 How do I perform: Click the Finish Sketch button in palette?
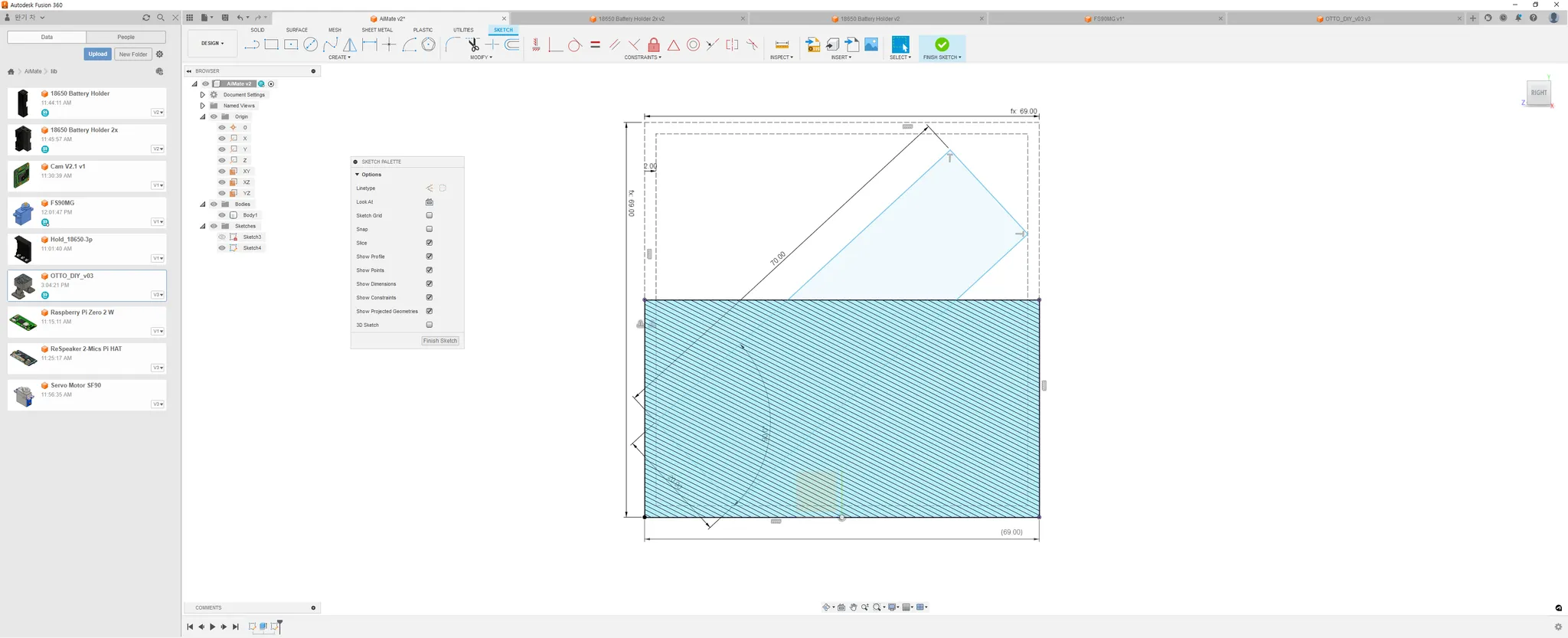[x=440, y=341]
